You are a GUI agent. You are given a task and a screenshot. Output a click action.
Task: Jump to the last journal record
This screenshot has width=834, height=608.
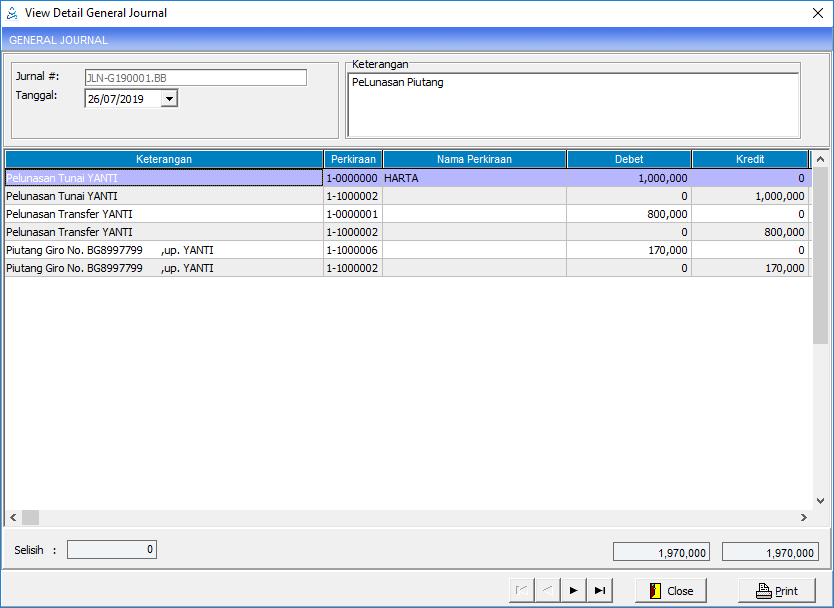coord(599,590)
